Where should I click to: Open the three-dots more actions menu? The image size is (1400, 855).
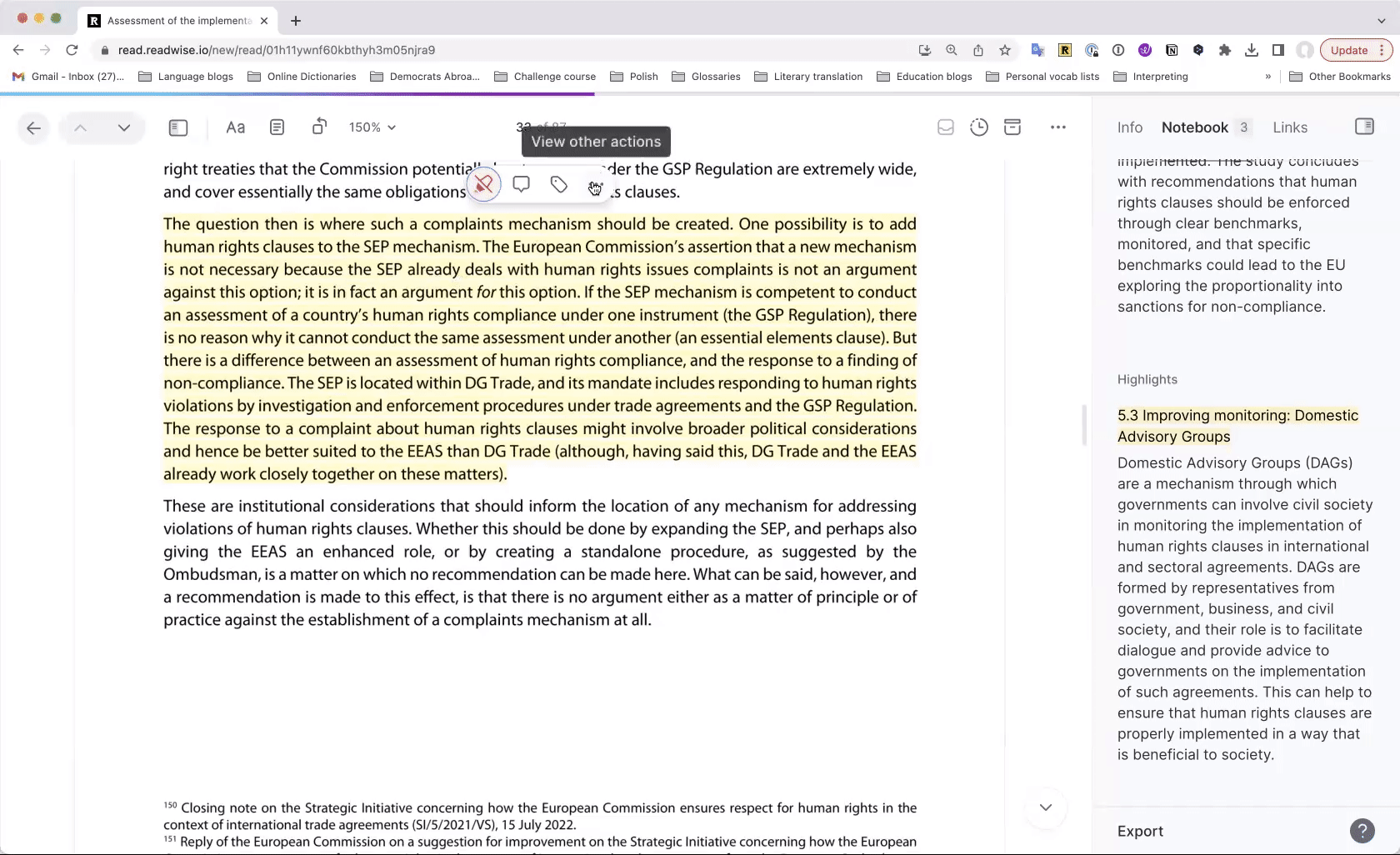click(1058, 127)
